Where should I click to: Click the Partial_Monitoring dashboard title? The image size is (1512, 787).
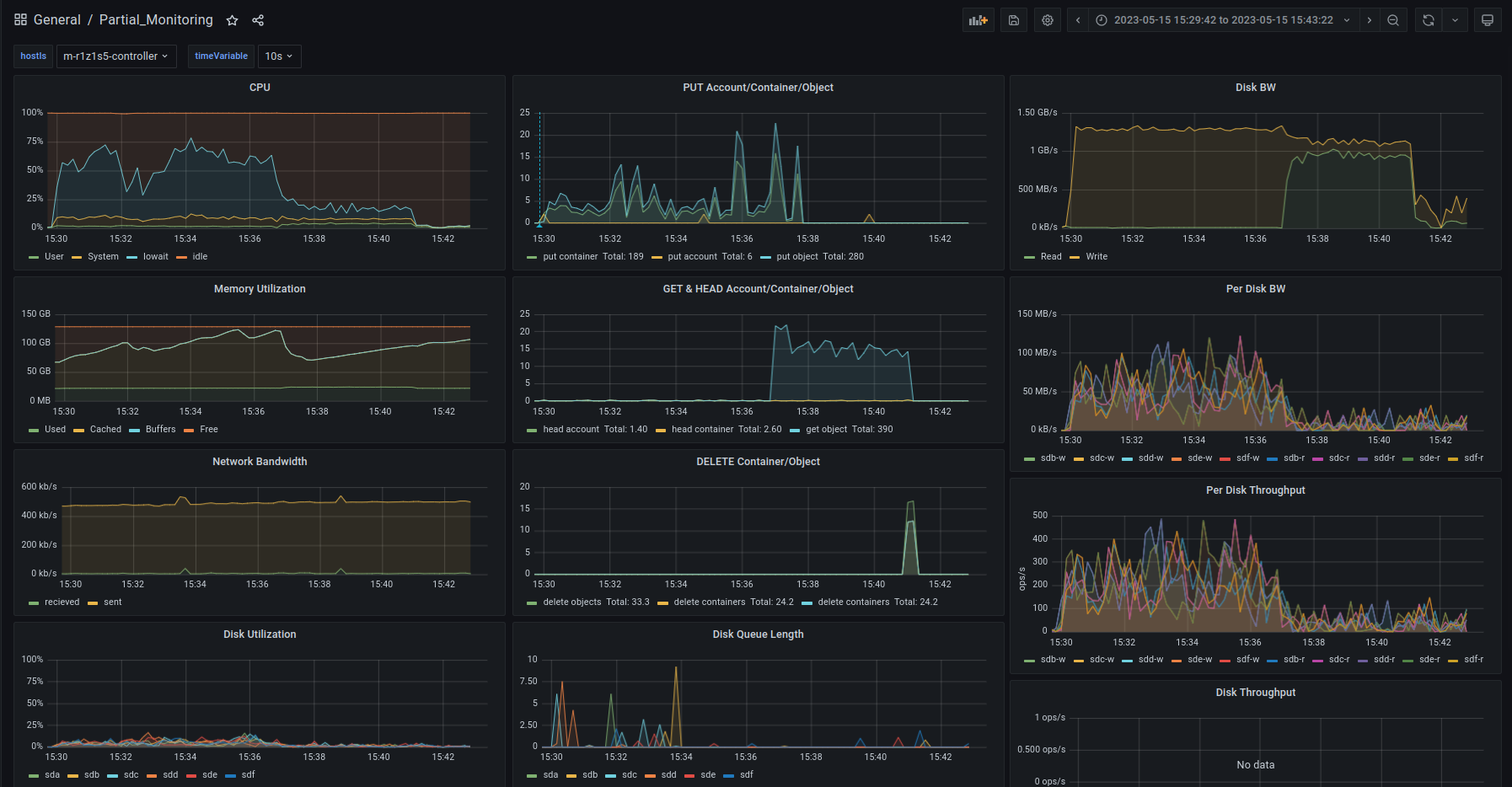[156, 20]
